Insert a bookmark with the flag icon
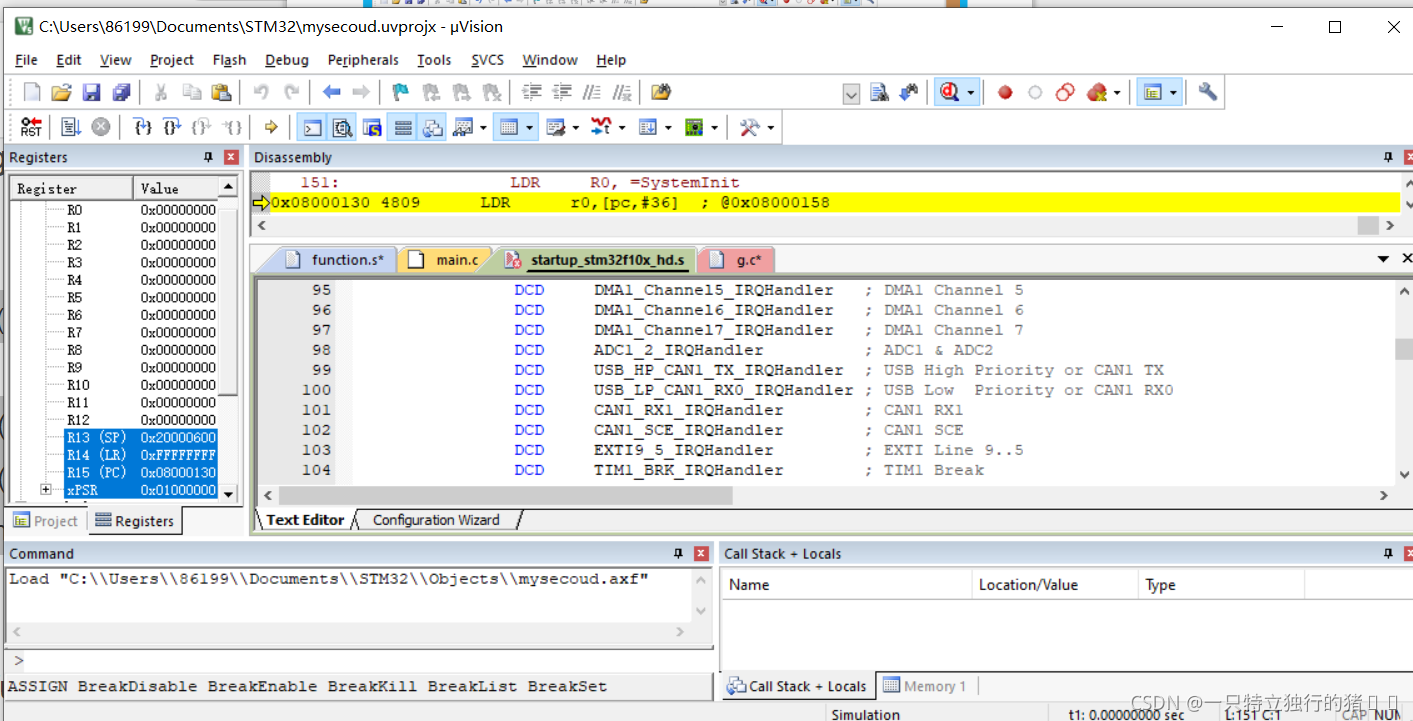Image resolution: width=1413 pixels, height=721 pixels. tap(400, 93)
